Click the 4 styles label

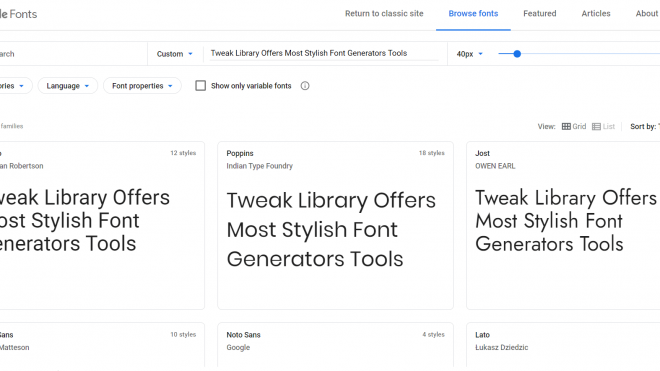(x=434, y=334)
